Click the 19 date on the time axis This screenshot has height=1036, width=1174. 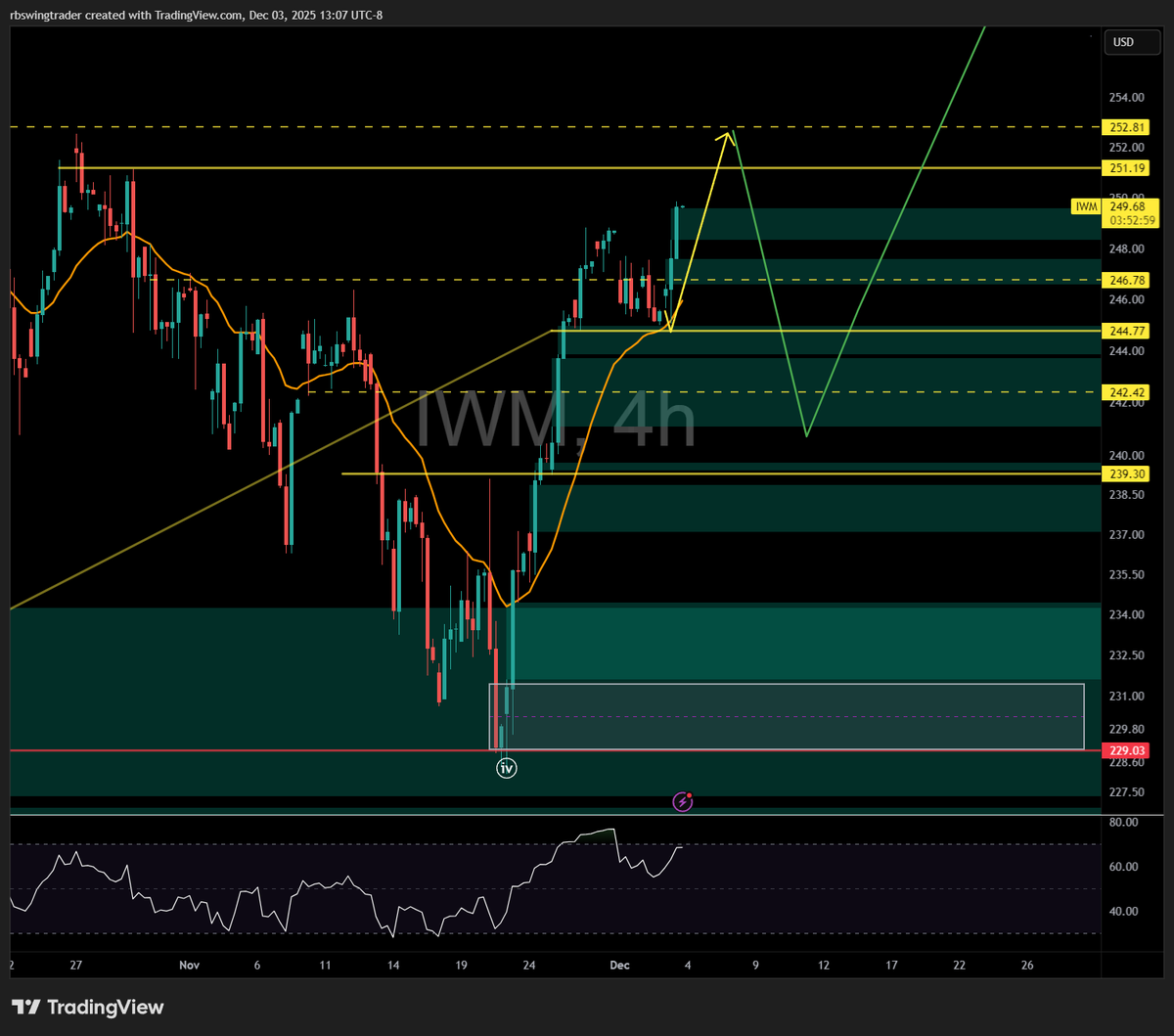pos(461,965)
